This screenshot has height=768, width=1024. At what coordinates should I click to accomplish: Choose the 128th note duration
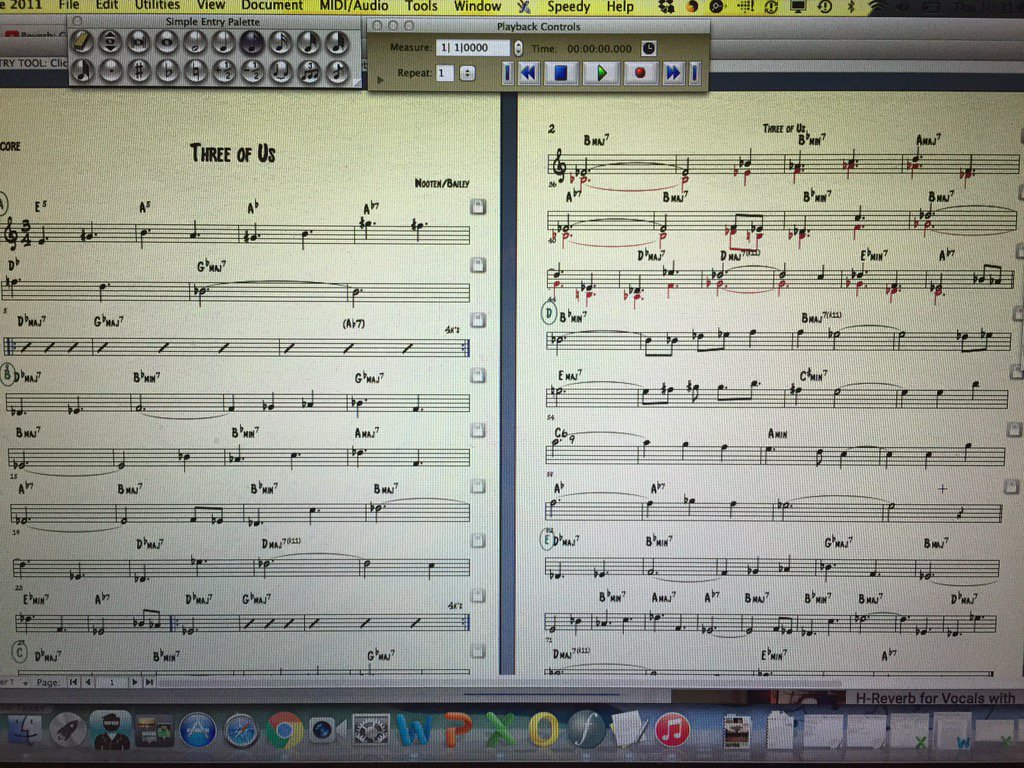(x=82, y=71)
